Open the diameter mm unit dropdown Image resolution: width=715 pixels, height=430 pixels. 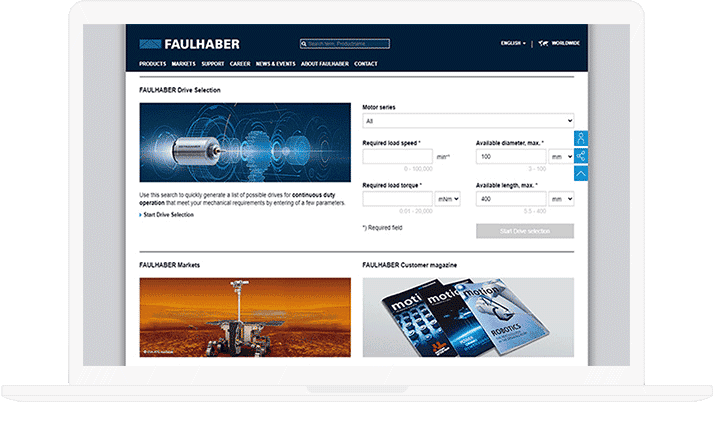point(561,157)
